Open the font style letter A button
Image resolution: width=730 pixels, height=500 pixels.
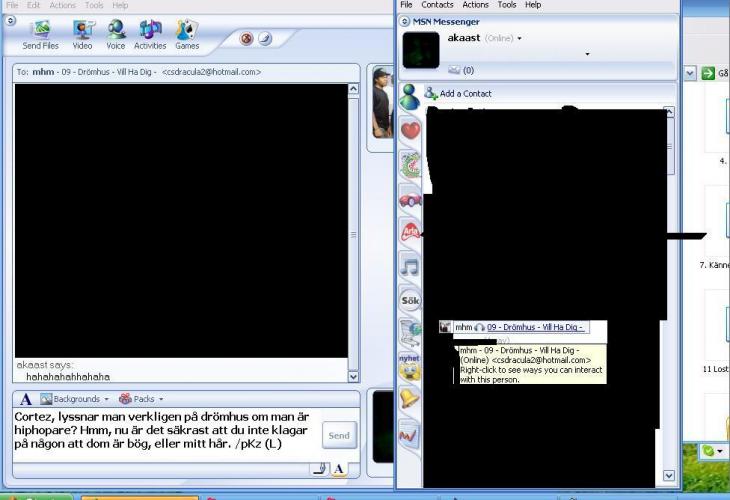pos(26,399)
